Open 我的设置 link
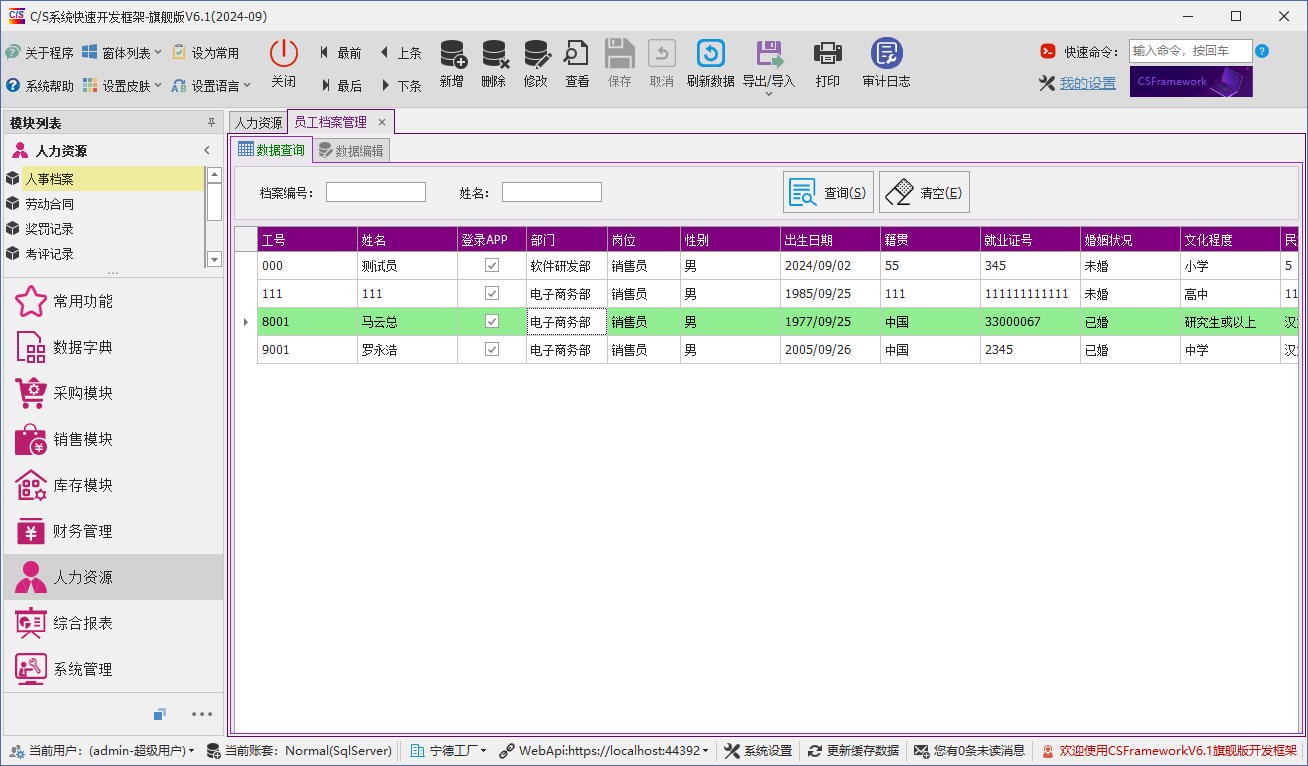The height and width of the screenshot is (766, 1308). pos(1088,84)
